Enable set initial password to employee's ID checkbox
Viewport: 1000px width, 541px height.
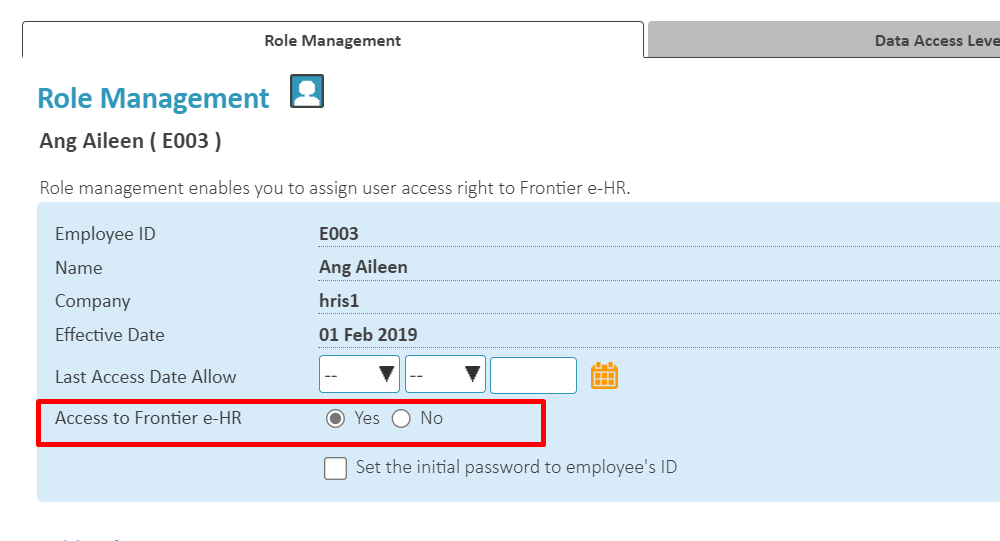pos(336,468)
